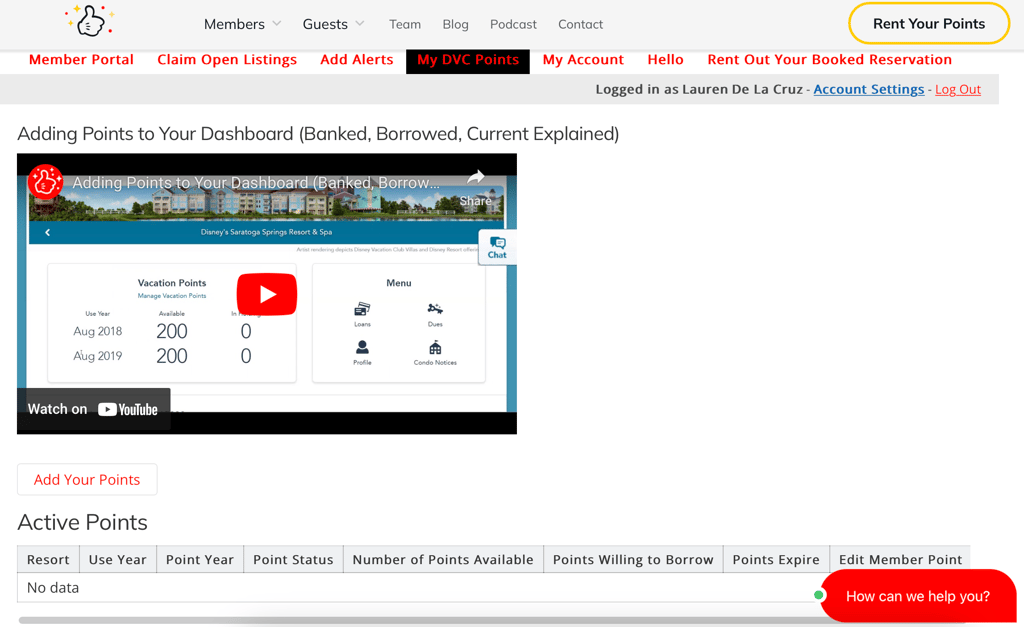The image size is (1024, 627).
Task: Expand the Members dropdown menu
Action: tap(242, 24)
